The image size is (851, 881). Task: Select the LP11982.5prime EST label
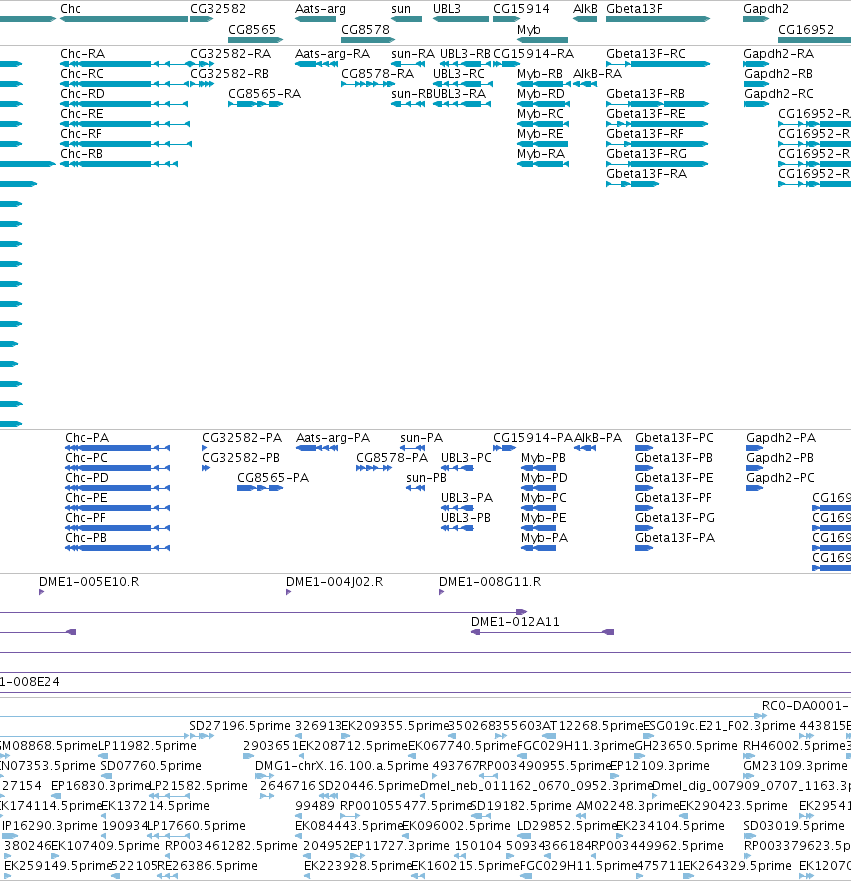click(x=148, y=746)
